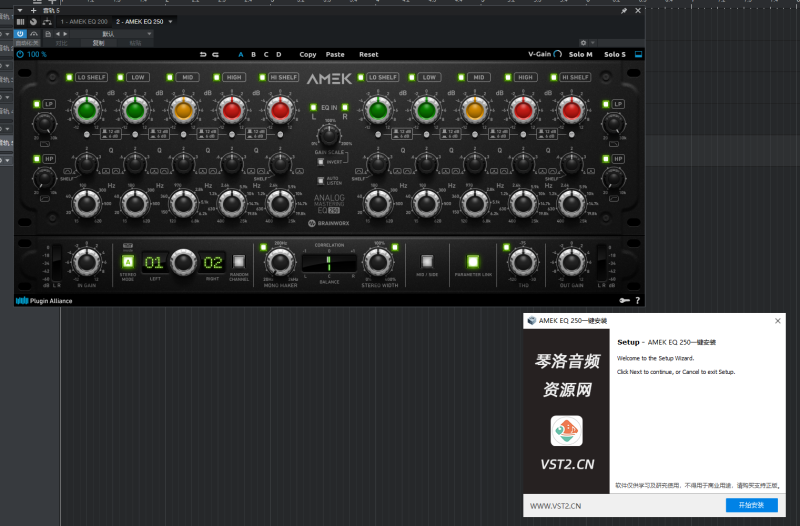Open the plugin toolbar display icon after Solo S

638,54
